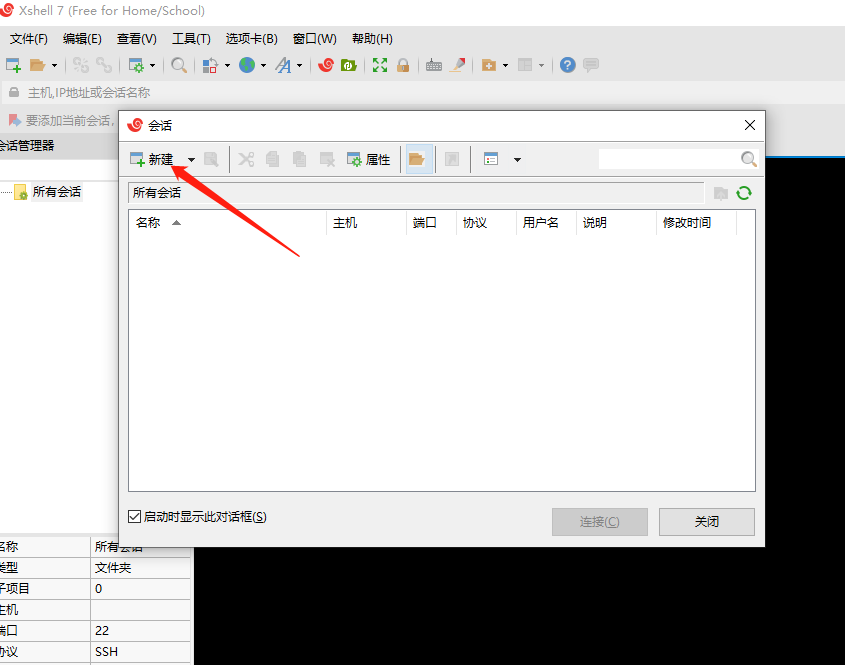Open the 帮助(H) menu
Viewport: 845px width, 665px height.
point(372,39)
